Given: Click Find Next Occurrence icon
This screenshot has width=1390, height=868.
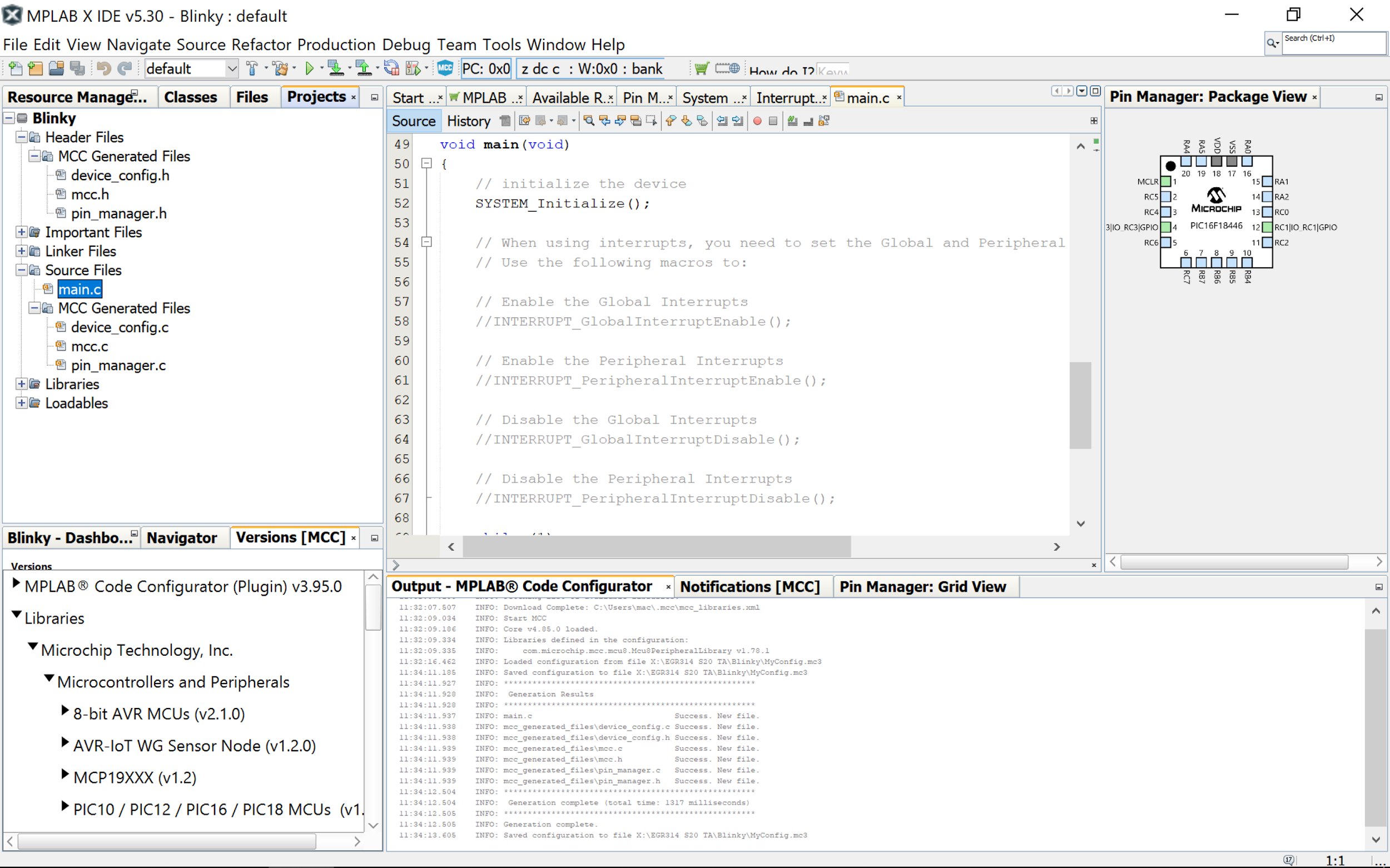Looking at the screenshot, I should tap(620, 121).
